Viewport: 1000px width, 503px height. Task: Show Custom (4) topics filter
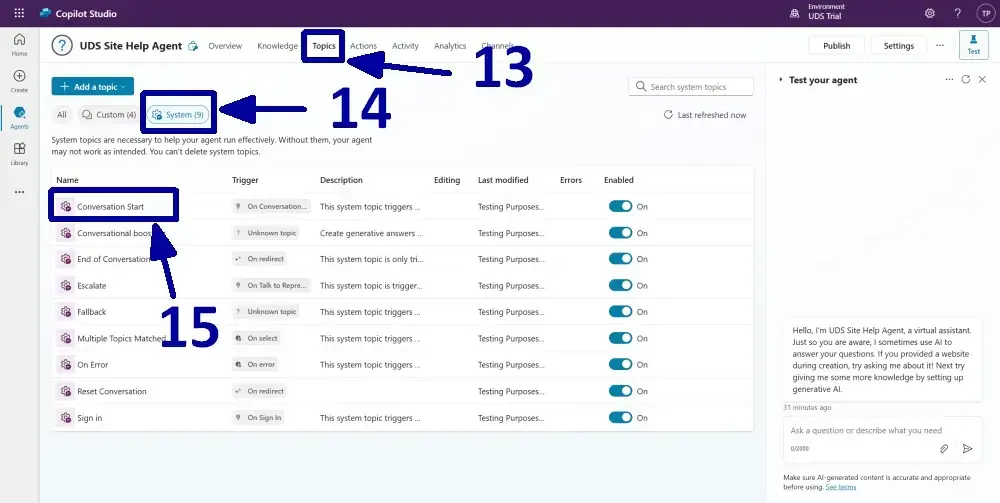click(x=108, y=115)
